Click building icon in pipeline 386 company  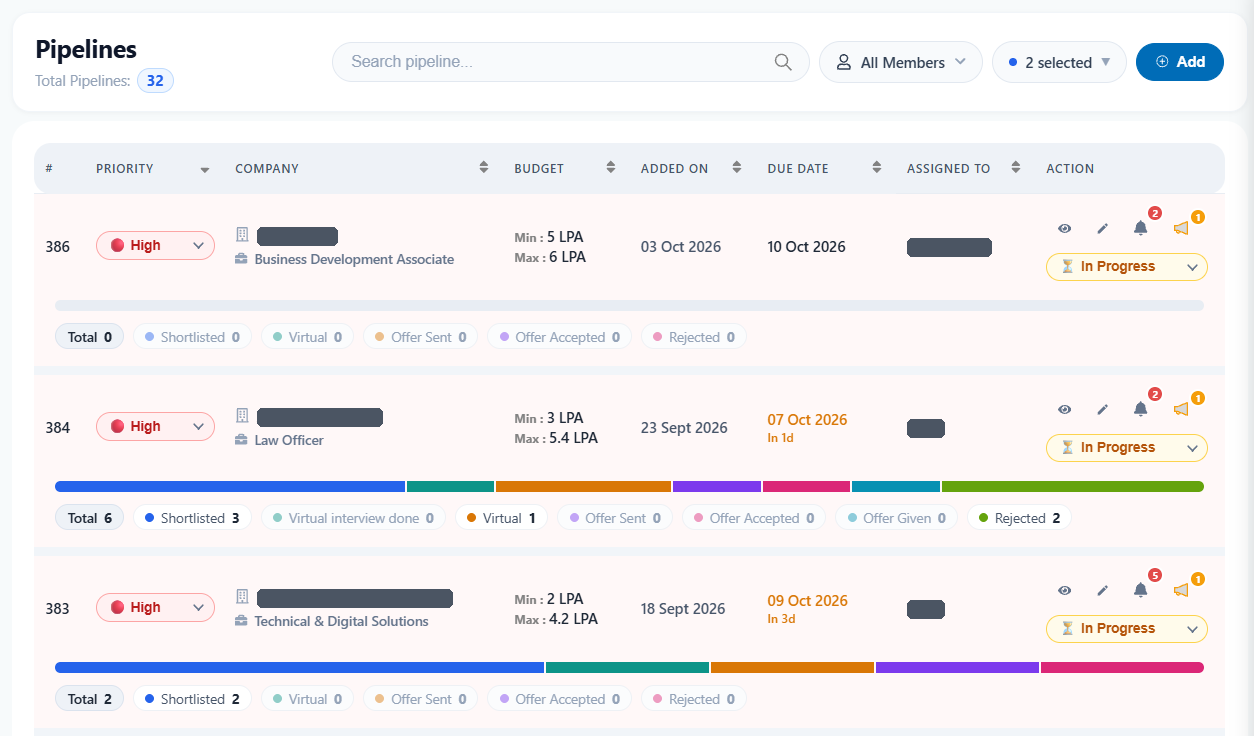(241, 234)
